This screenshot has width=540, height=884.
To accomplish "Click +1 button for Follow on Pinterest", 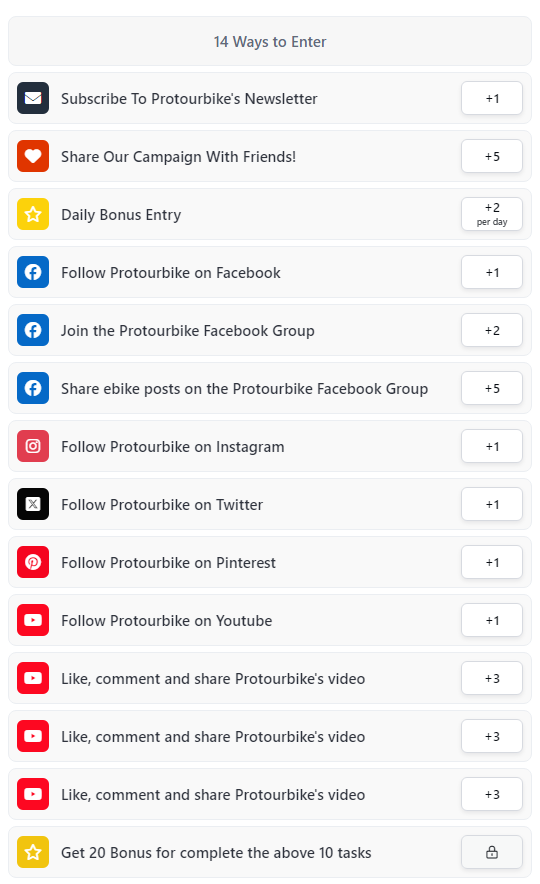I will point(492,562).
